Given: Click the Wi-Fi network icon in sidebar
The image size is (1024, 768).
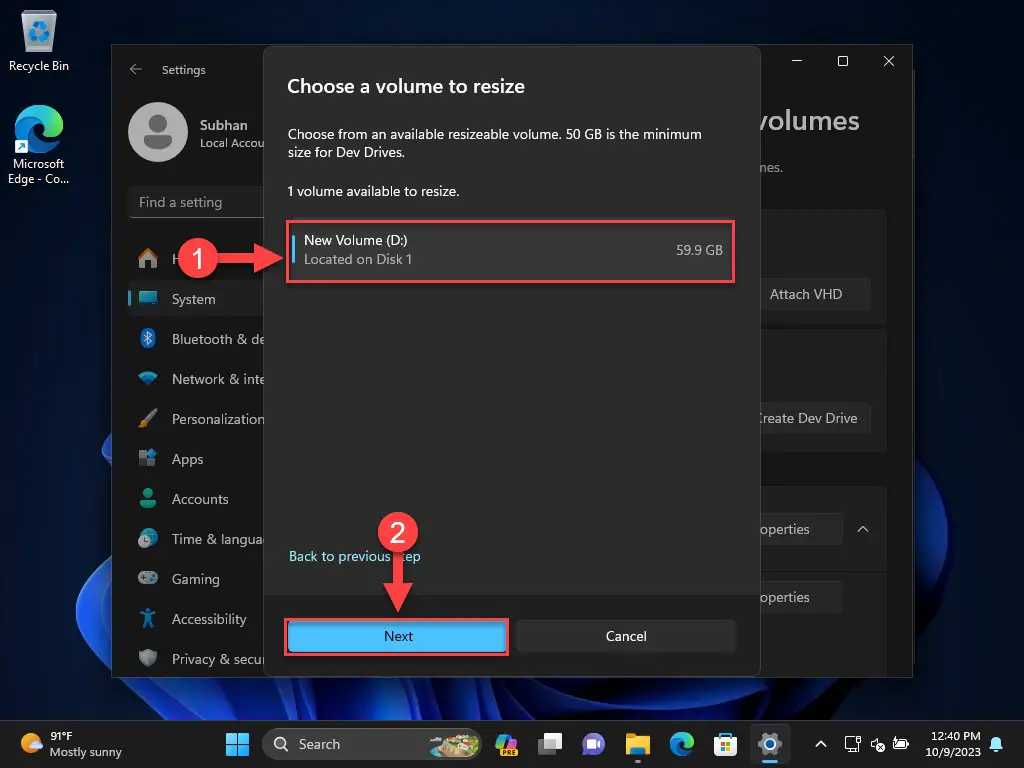Looking at the screenshot, I should coord(148,378).
